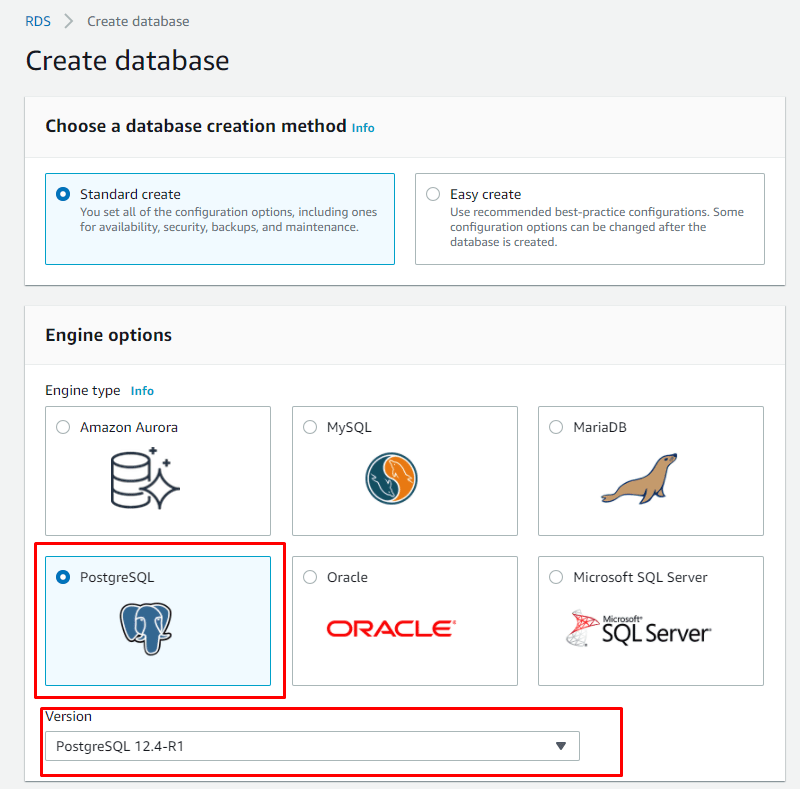Open Info link beside Engine type
The height and width of the screenshot is (789, 800).
pyautogui.click(x=142, y=391)
